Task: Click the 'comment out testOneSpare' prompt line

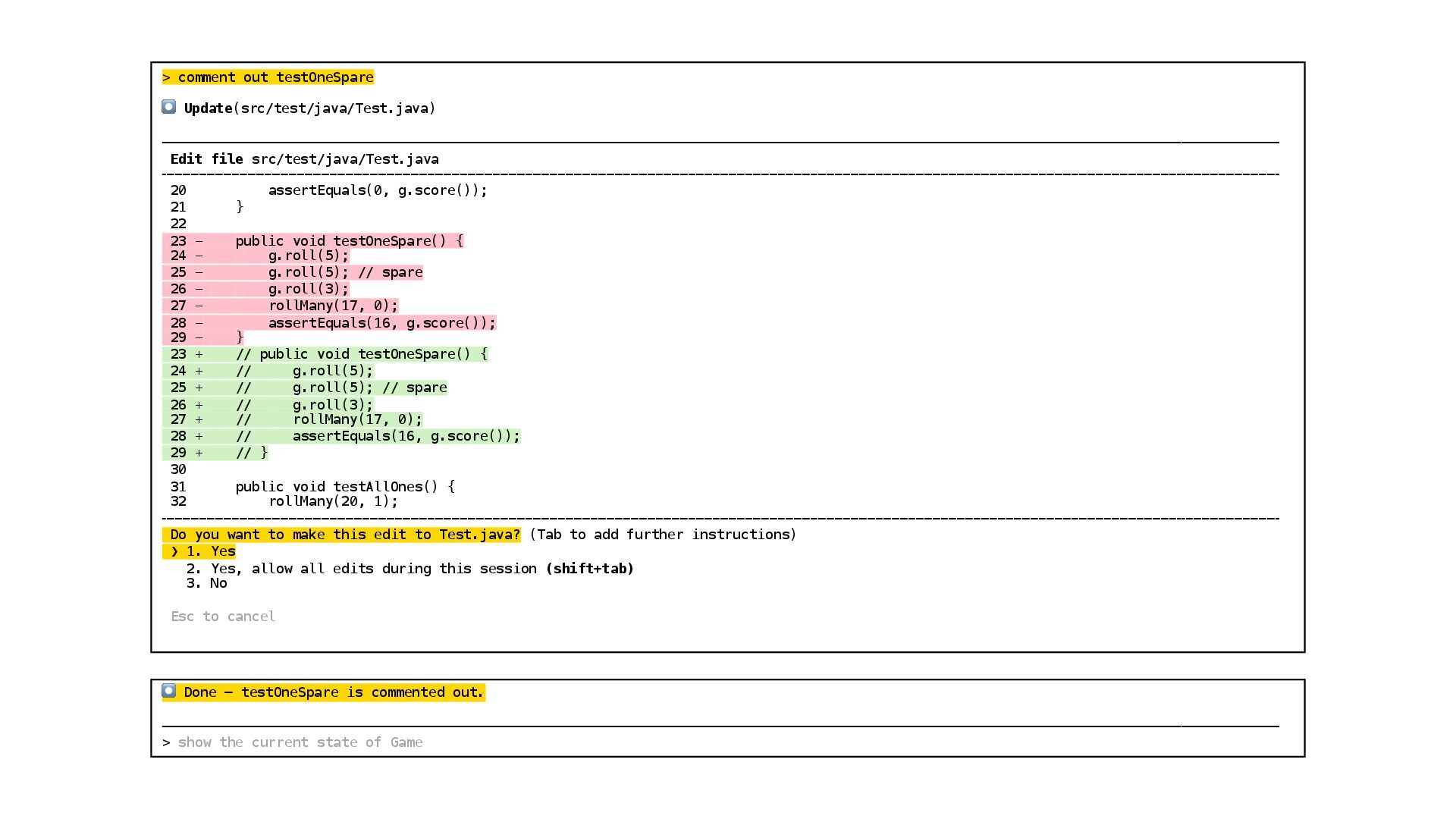Action: pos(268,77)
